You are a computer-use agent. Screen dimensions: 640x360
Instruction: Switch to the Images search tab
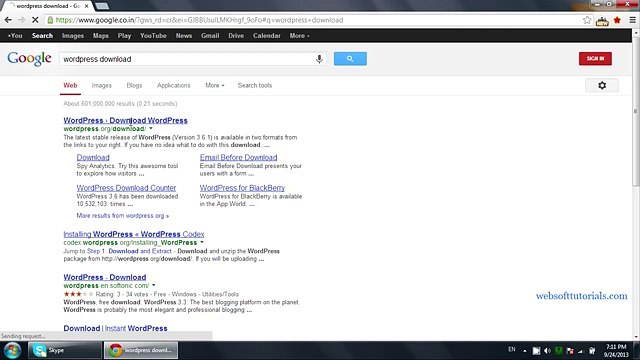click(x=102, y=85)
